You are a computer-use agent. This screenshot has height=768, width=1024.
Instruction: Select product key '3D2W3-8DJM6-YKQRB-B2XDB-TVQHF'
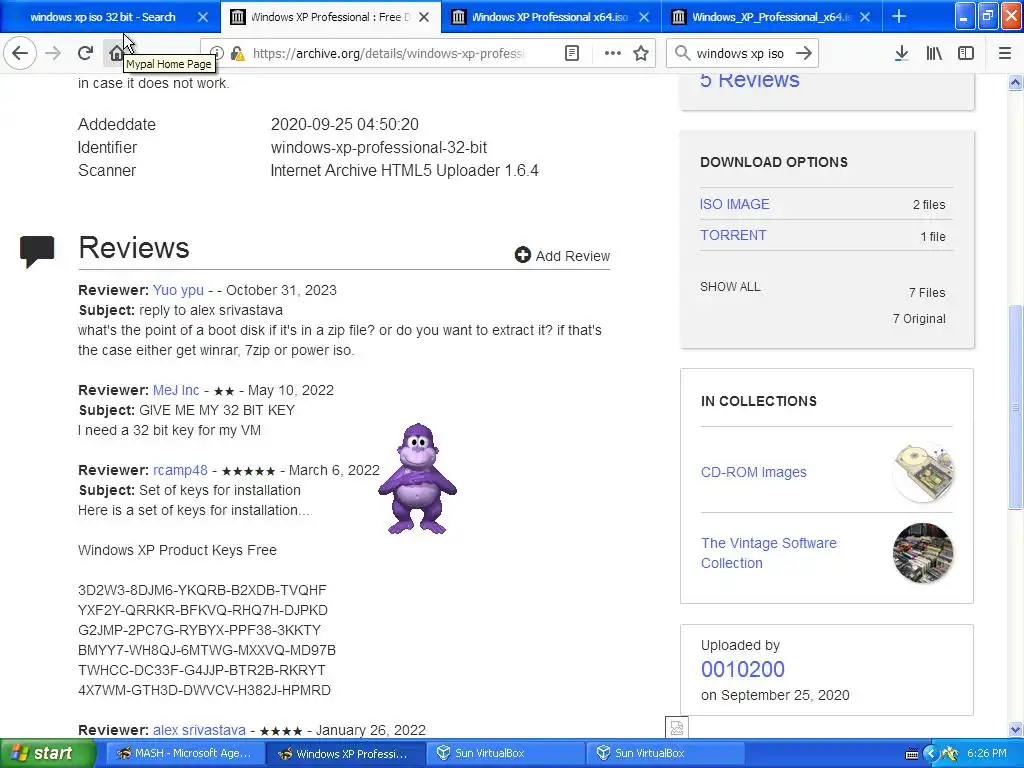202,590
